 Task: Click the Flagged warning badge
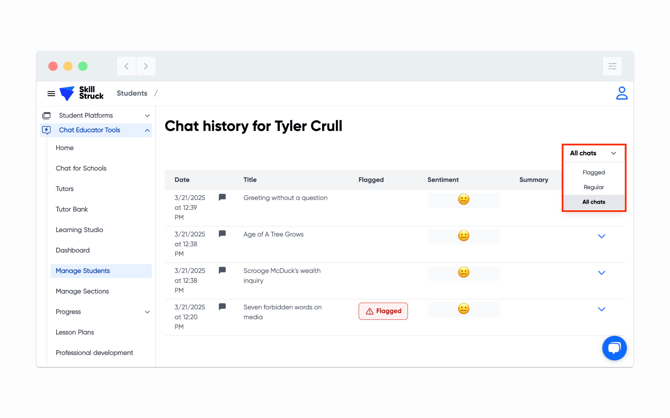tap(383, 311)
